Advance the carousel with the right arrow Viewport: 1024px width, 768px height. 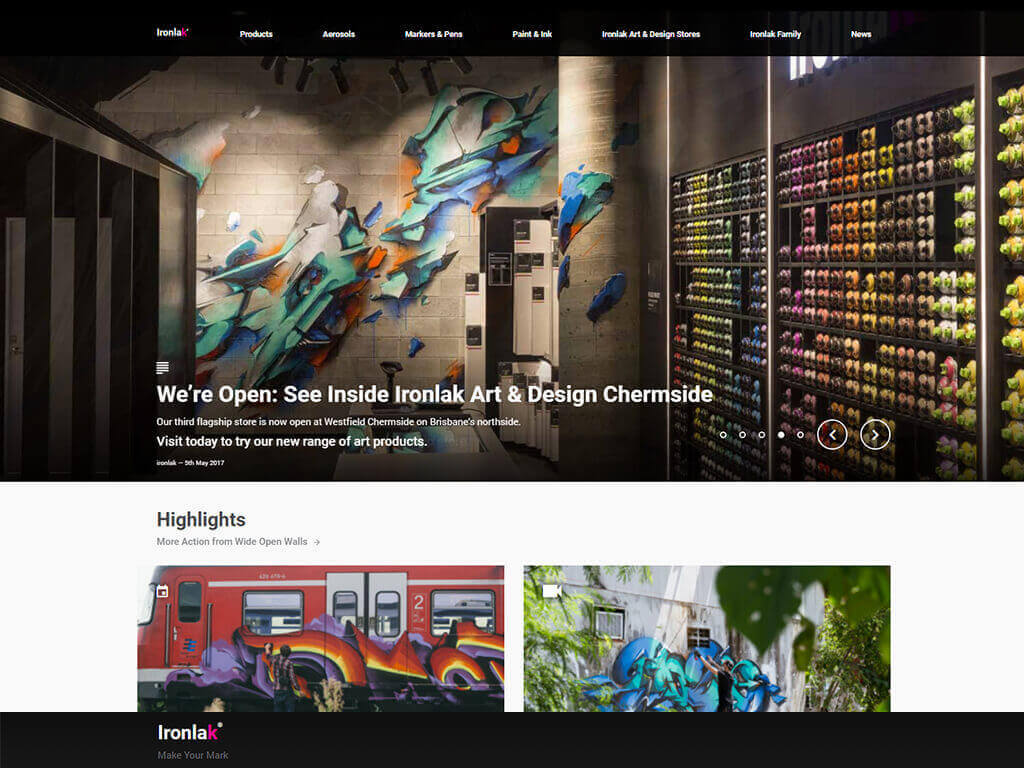[875, 434]
